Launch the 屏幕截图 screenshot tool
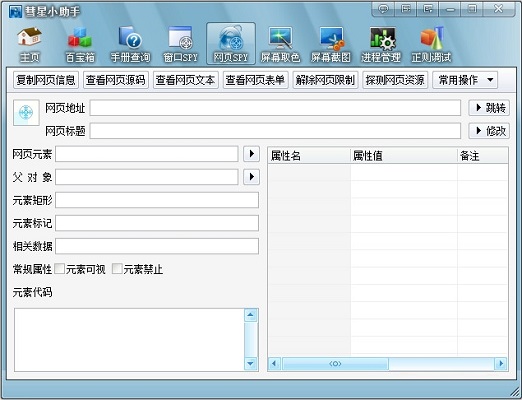 [331, 44]
